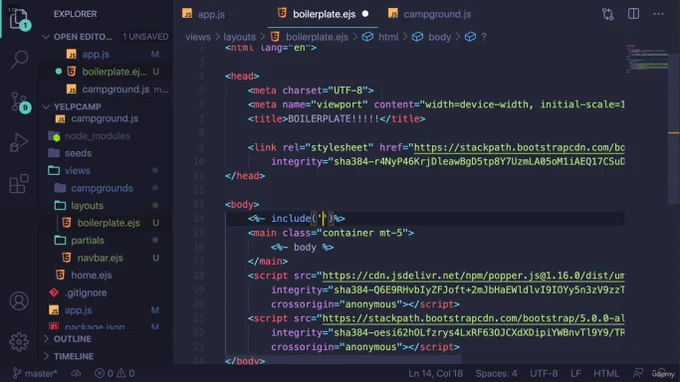Open the Manage gear icon

tap(19, 342)
